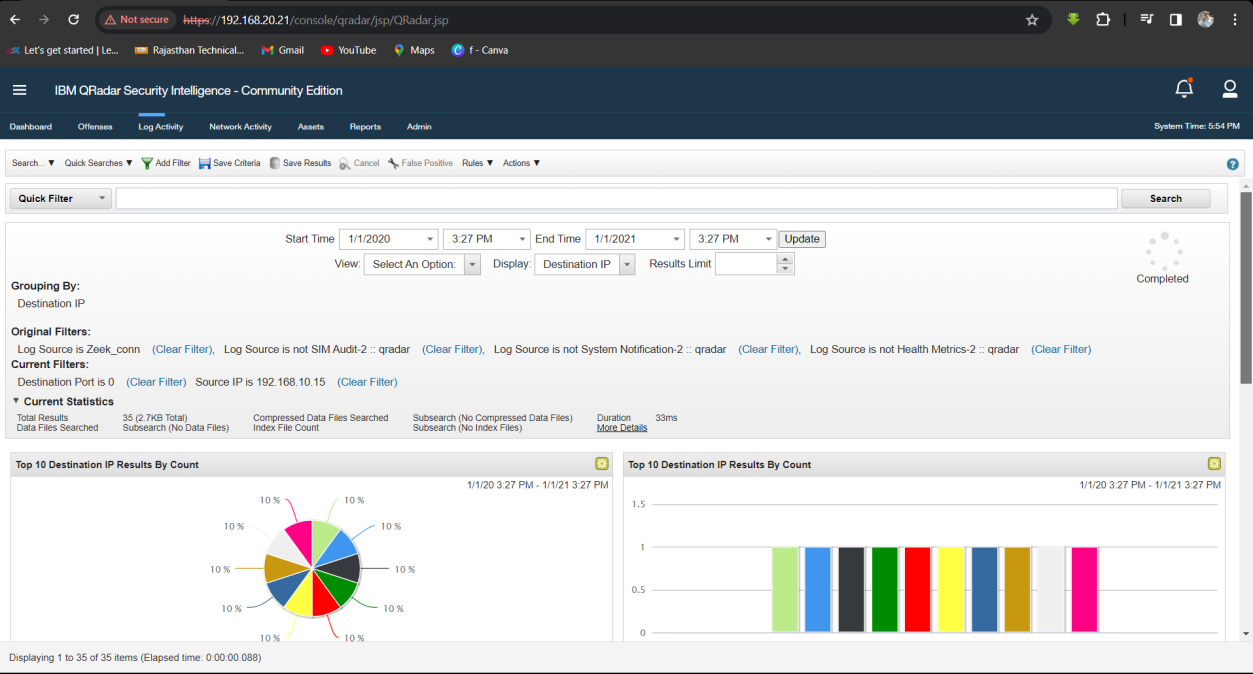Open the Network Activity tab
The width and height of the screenshot is (1253, 674).
pyautogui.click(x=240, y=127)
